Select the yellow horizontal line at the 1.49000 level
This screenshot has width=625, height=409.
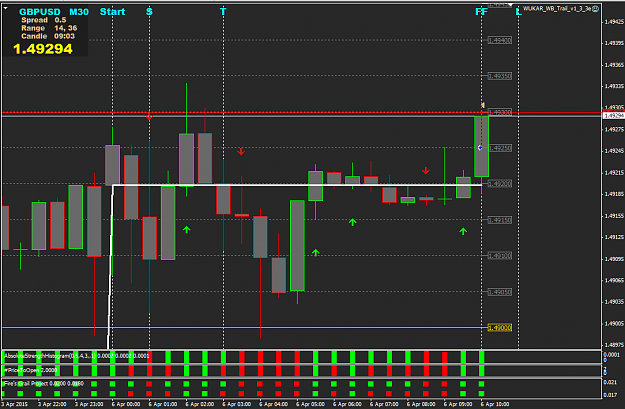(245, 328)
